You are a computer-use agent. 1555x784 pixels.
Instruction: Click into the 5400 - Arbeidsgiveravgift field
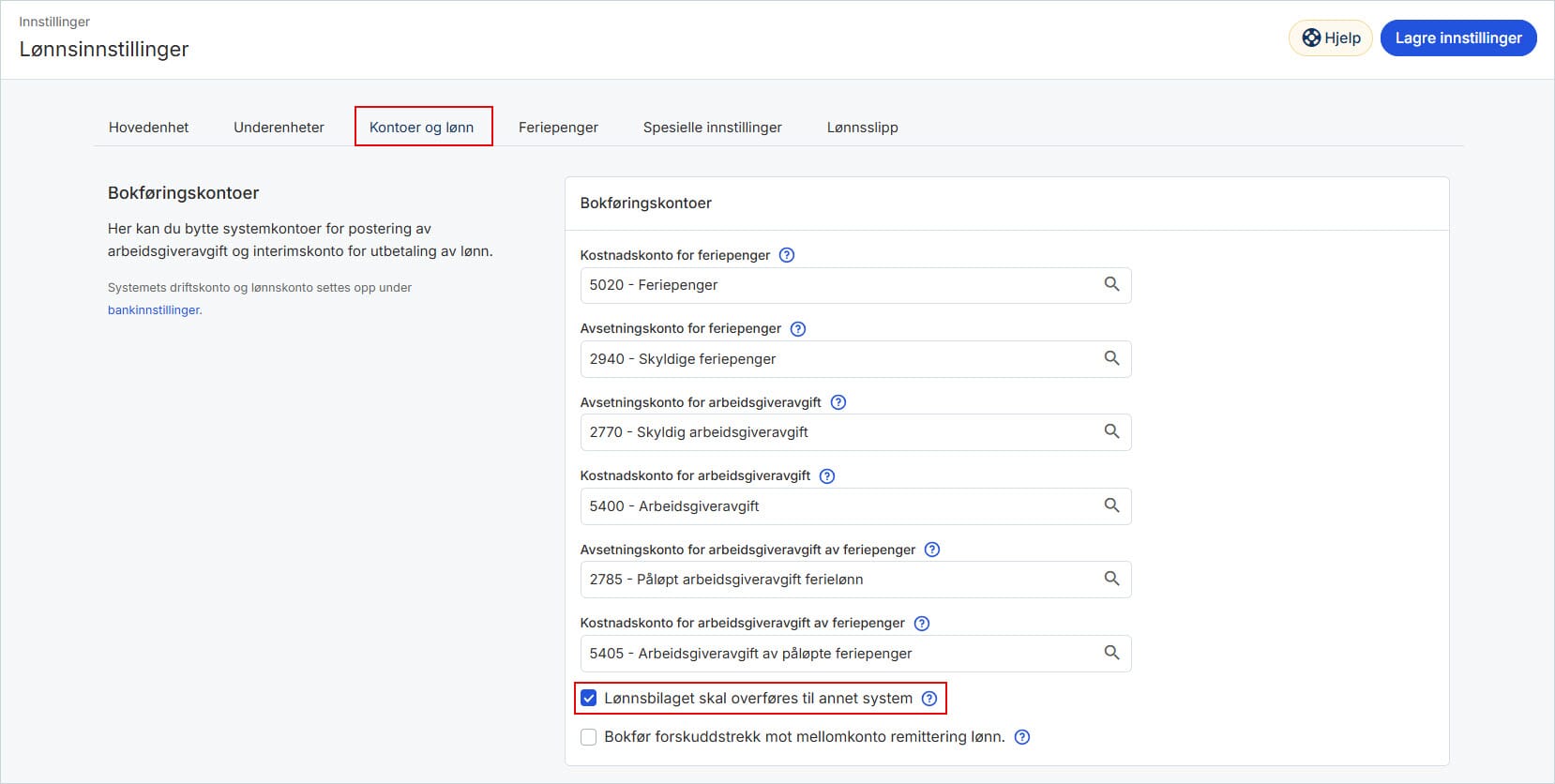coord(855,506)
